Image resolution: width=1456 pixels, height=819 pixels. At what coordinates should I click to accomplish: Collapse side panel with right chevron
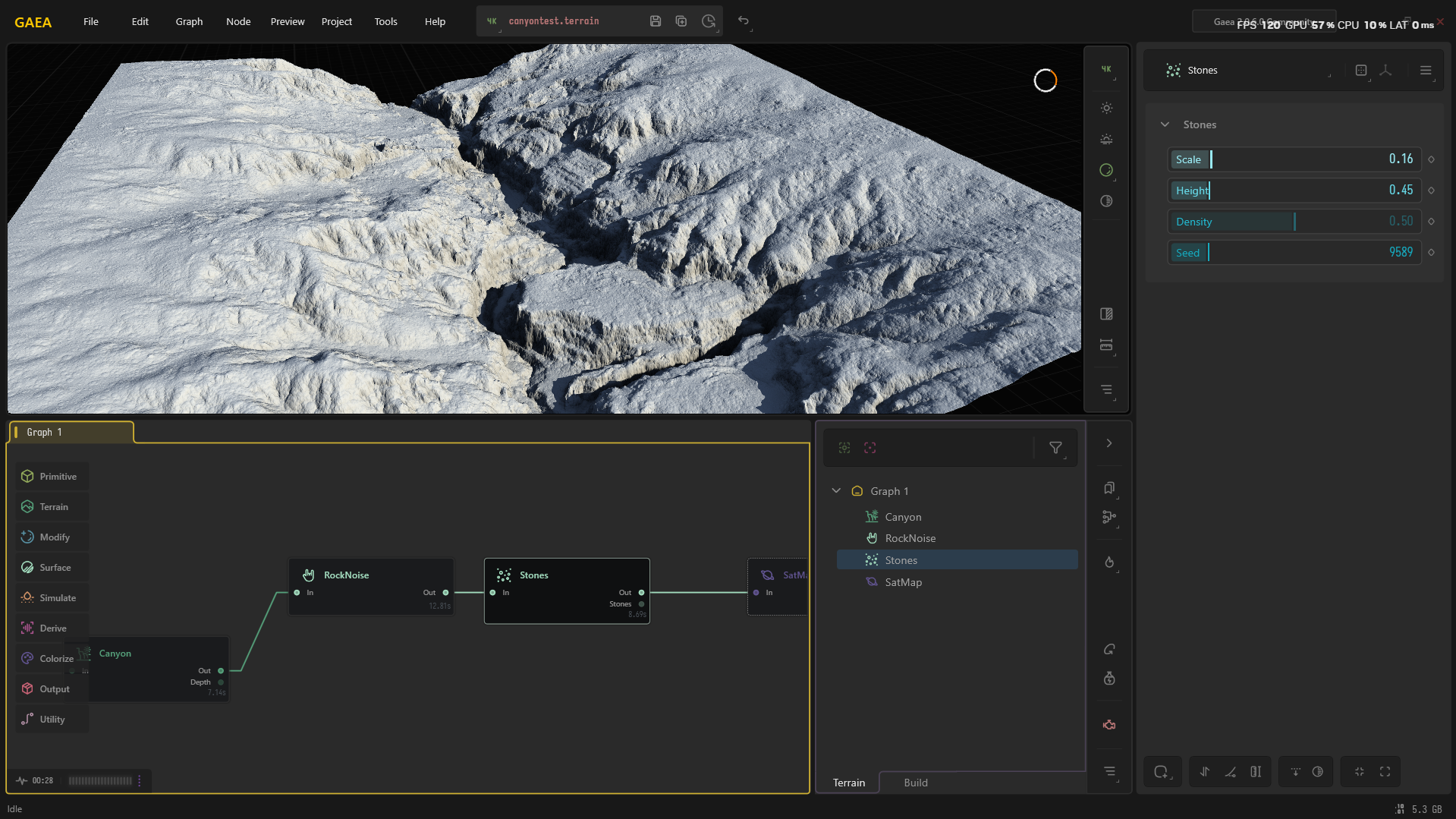coord(1109,443)
